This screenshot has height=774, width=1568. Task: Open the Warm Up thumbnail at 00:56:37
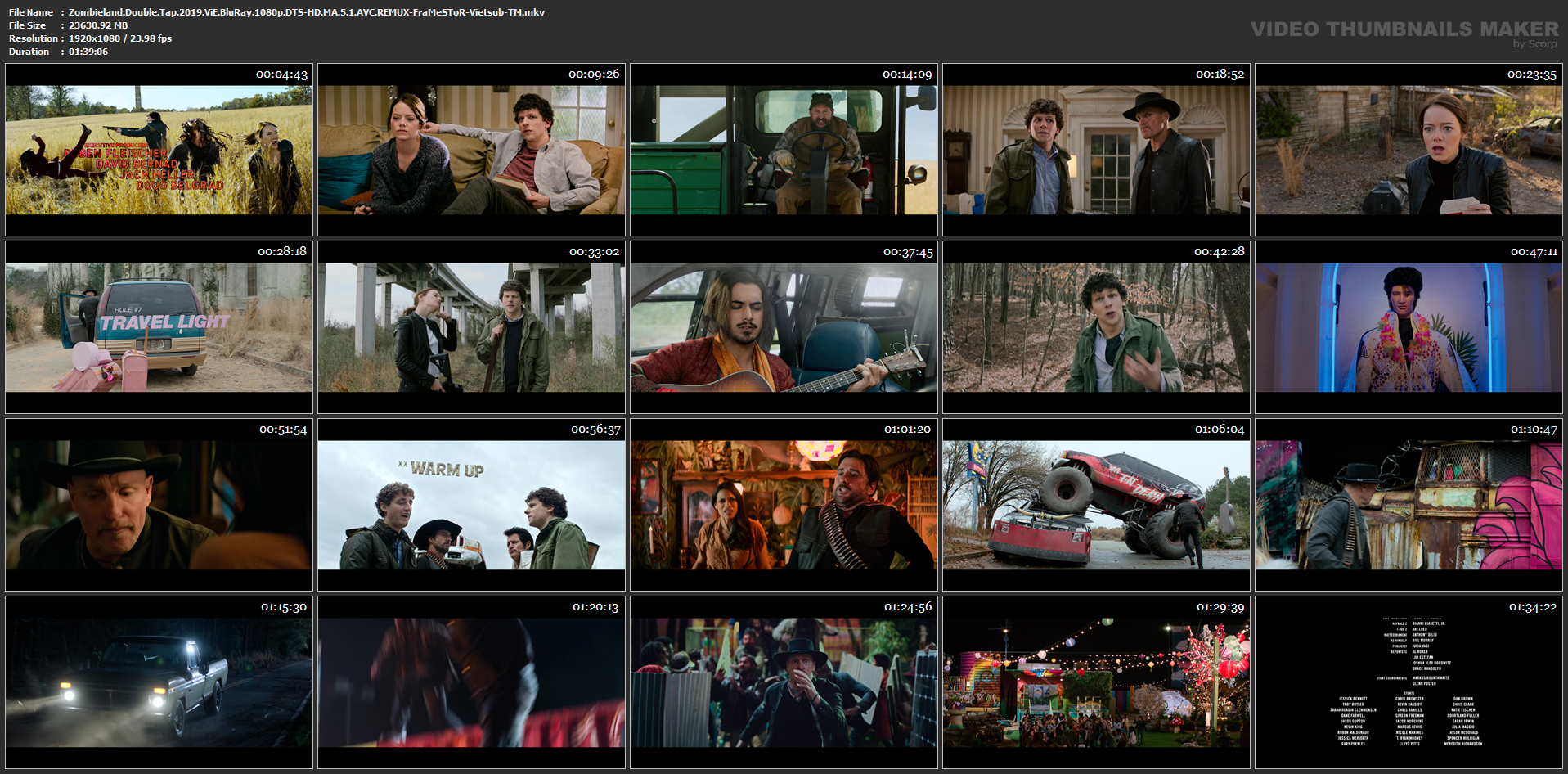point(471,505)
